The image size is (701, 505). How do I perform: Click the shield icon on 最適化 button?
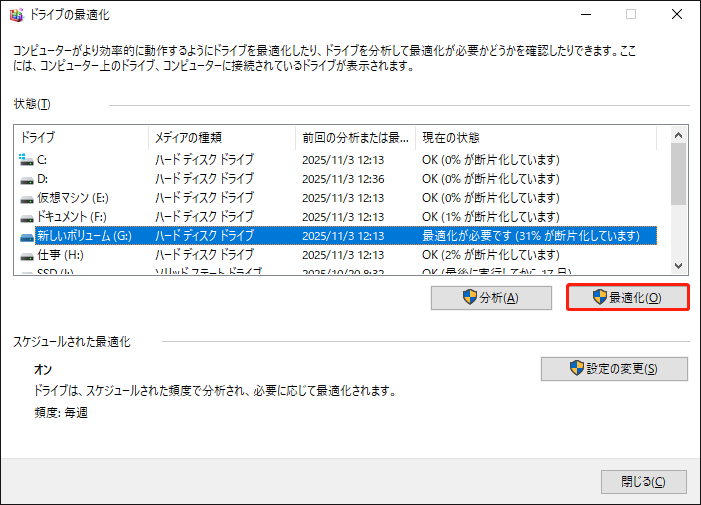pos(600,296)
